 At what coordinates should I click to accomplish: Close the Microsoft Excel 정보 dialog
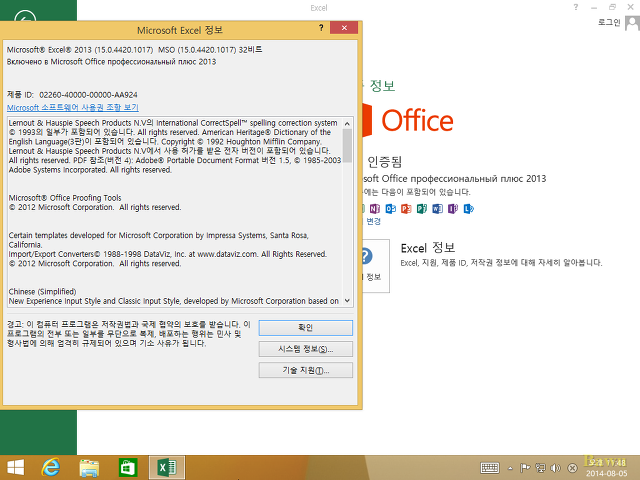[x=344, y=28]
